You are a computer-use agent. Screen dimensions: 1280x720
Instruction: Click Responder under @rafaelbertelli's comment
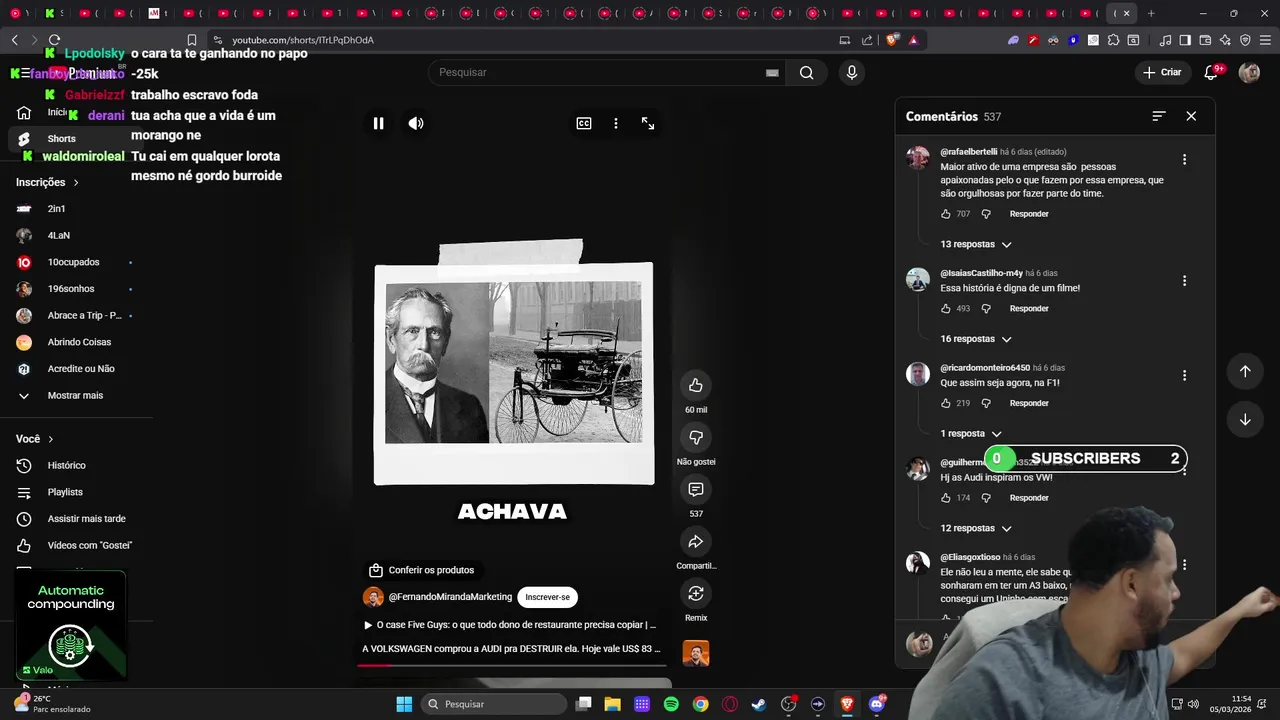coord(1029,214)
